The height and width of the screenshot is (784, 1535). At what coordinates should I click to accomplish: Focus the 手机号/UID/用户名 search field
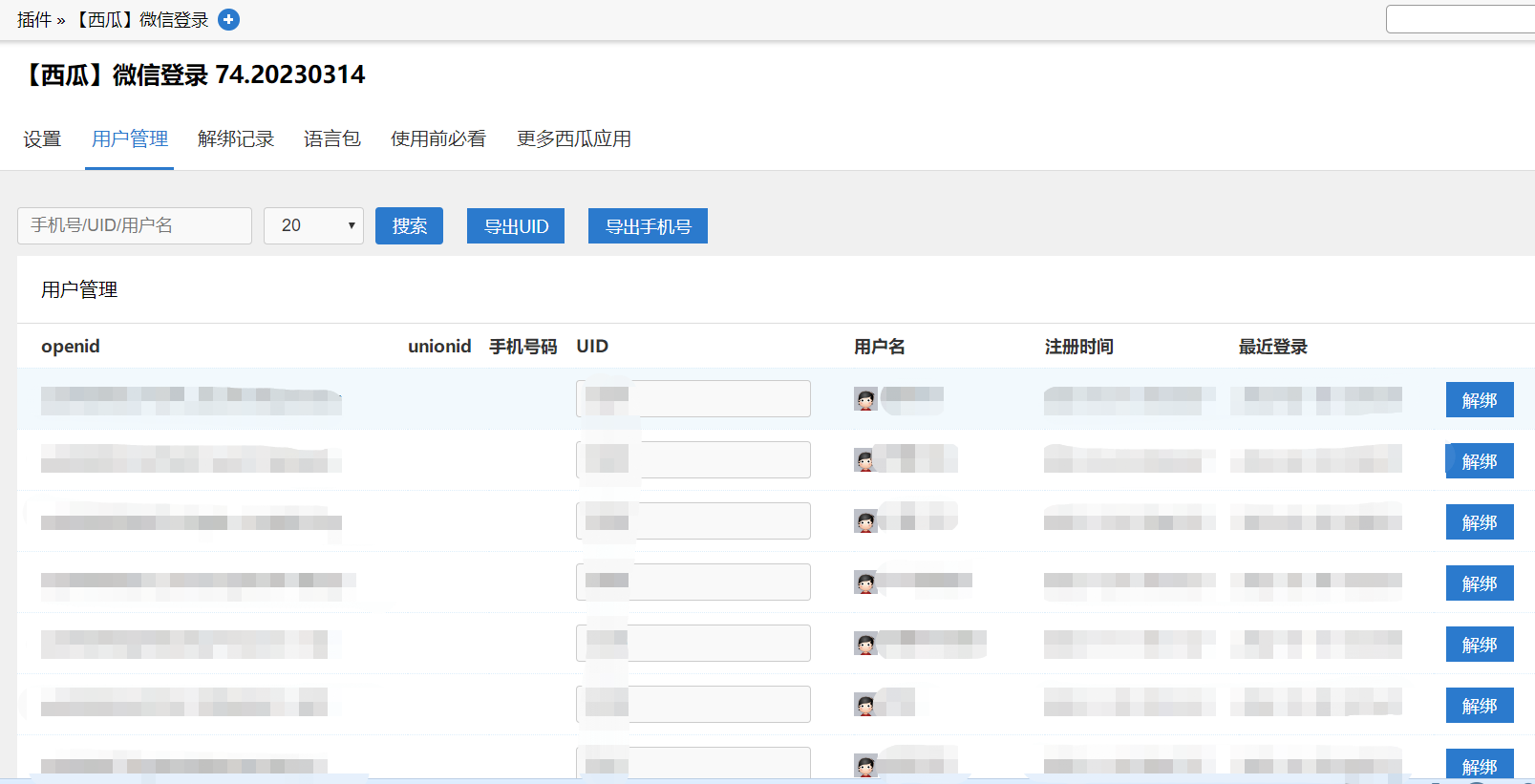[x=135, y=225]
